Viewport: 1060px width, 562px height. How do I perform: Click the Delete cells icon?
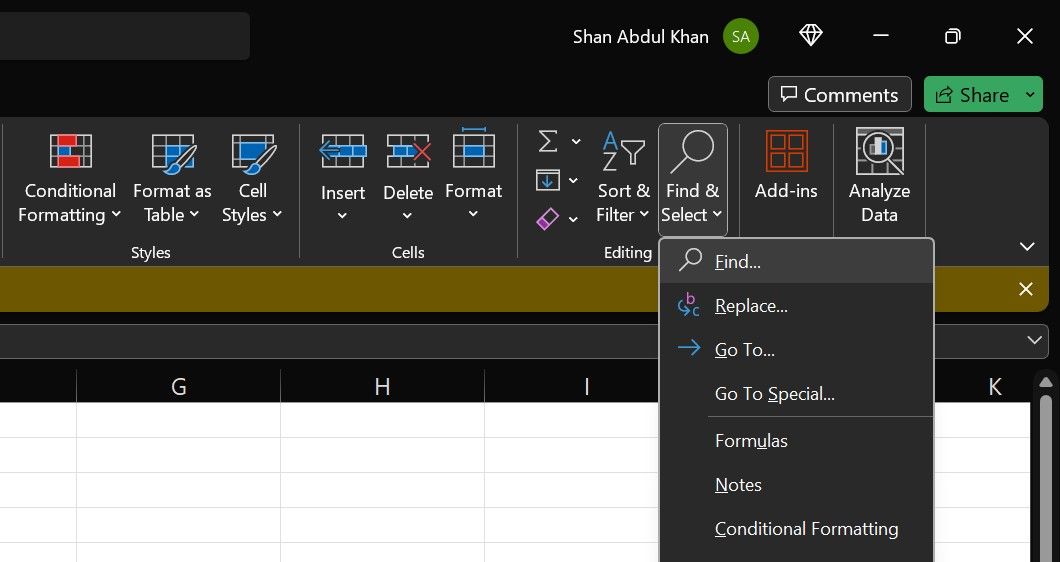[408, 152]
